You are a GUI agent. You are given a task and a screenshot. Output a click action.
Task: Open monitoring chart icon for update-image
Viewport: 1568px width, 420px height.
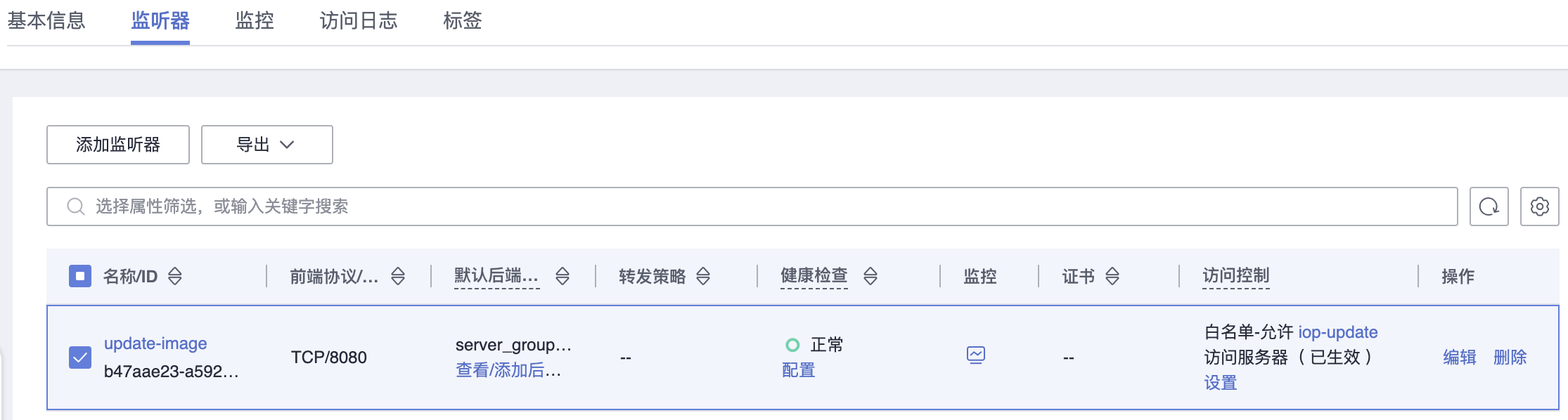click(x=976, y=355)
